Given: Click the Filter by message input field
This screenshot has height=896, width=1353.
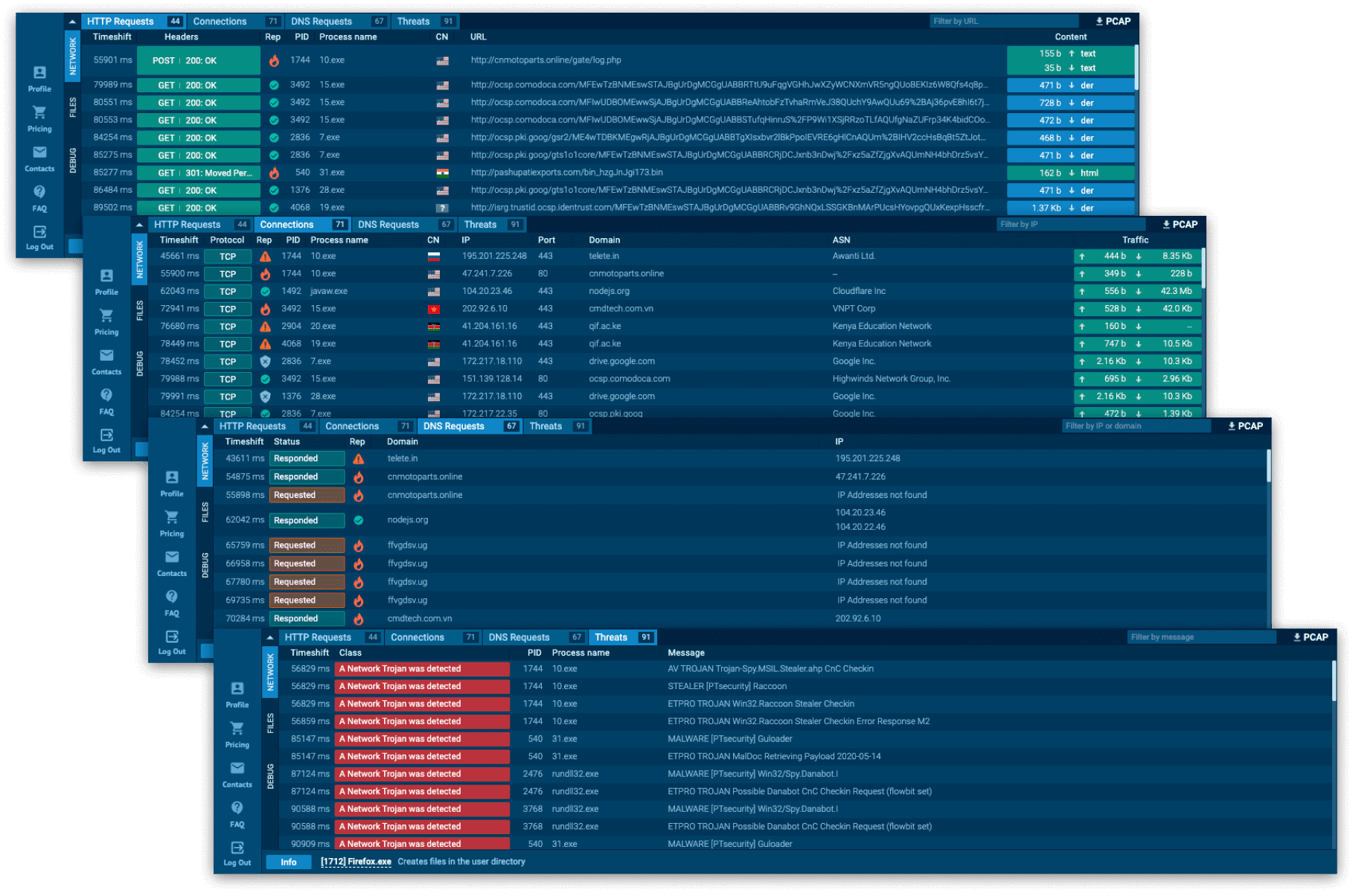Looking at the screenshot, I should pos(1200,637).
